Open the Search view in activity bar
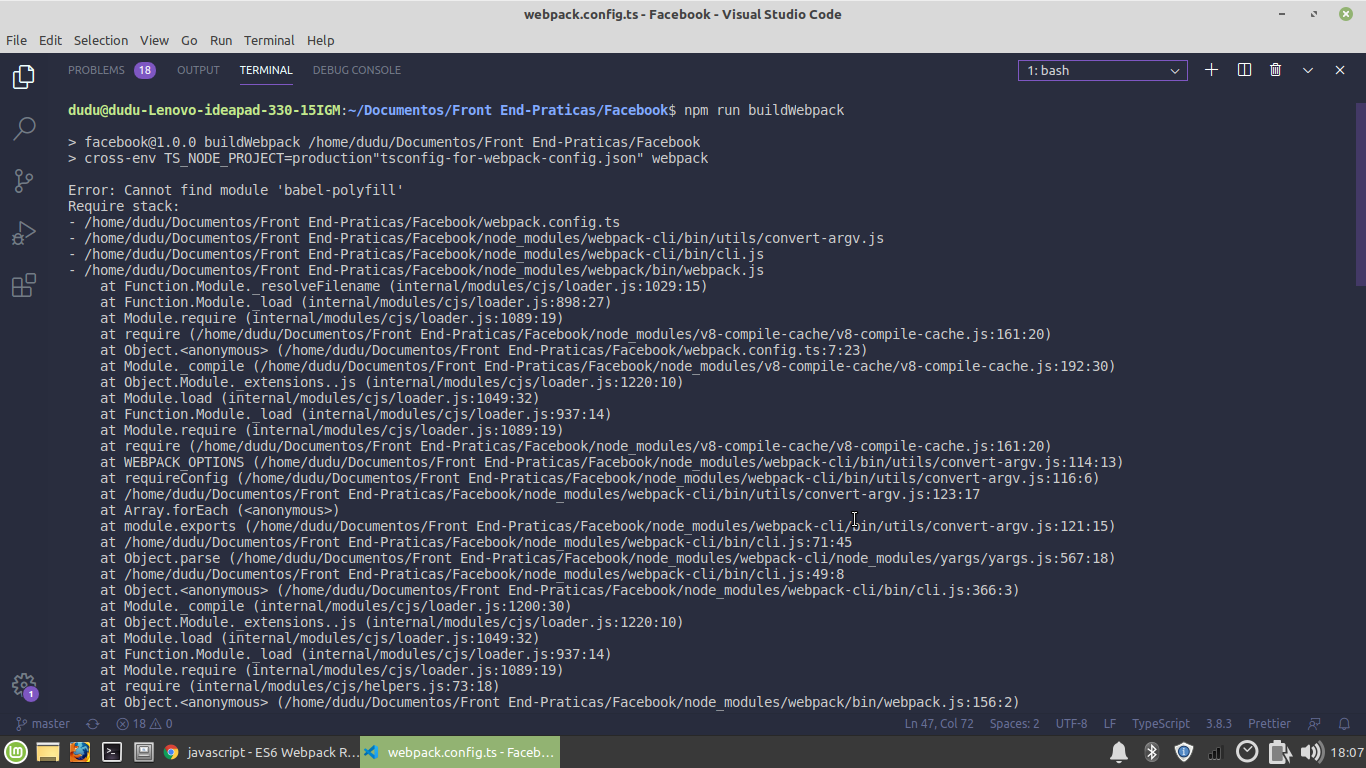The image size is (1366, 768). point(24,129)
